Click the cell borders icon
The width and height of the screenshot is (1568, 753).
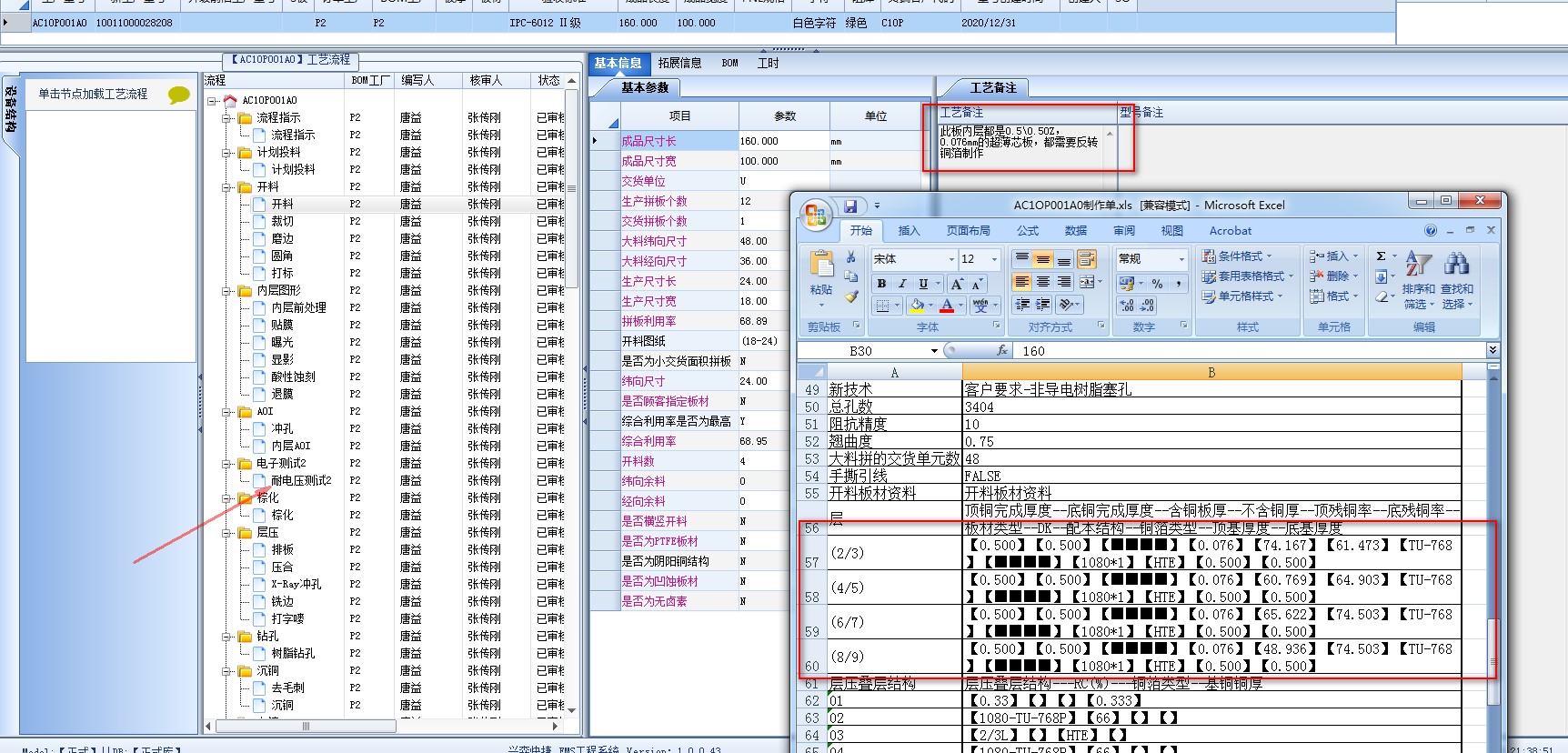click(882, 306)
